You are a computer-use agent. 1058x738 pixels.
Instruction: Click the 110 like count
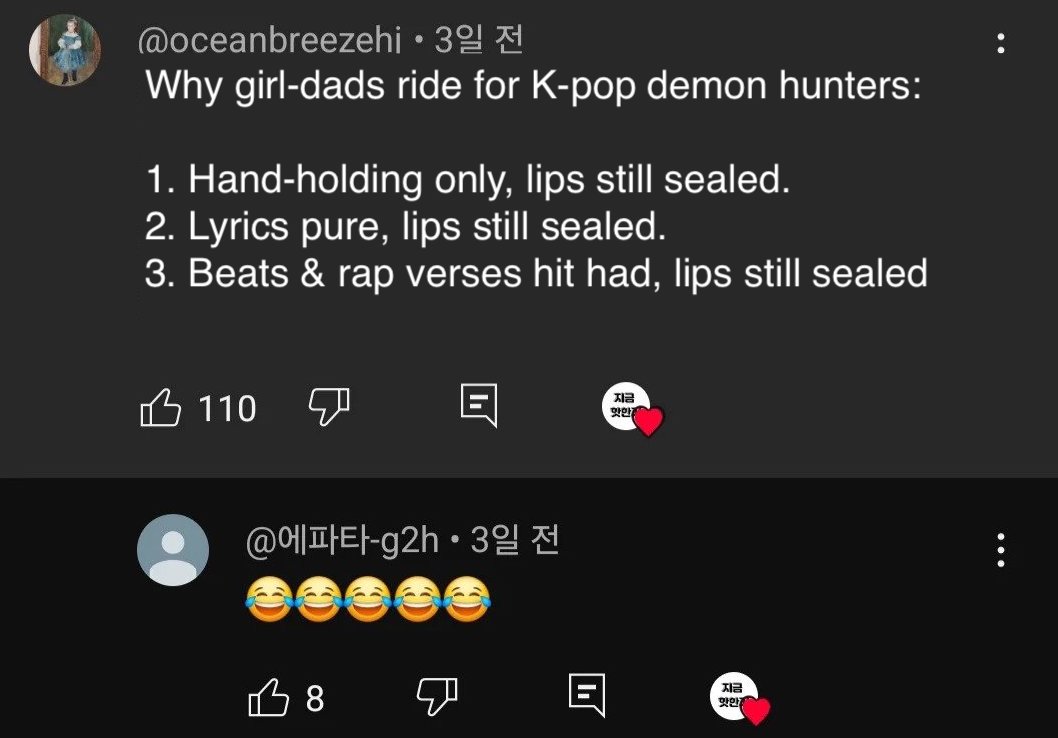[x=227, y=409]
